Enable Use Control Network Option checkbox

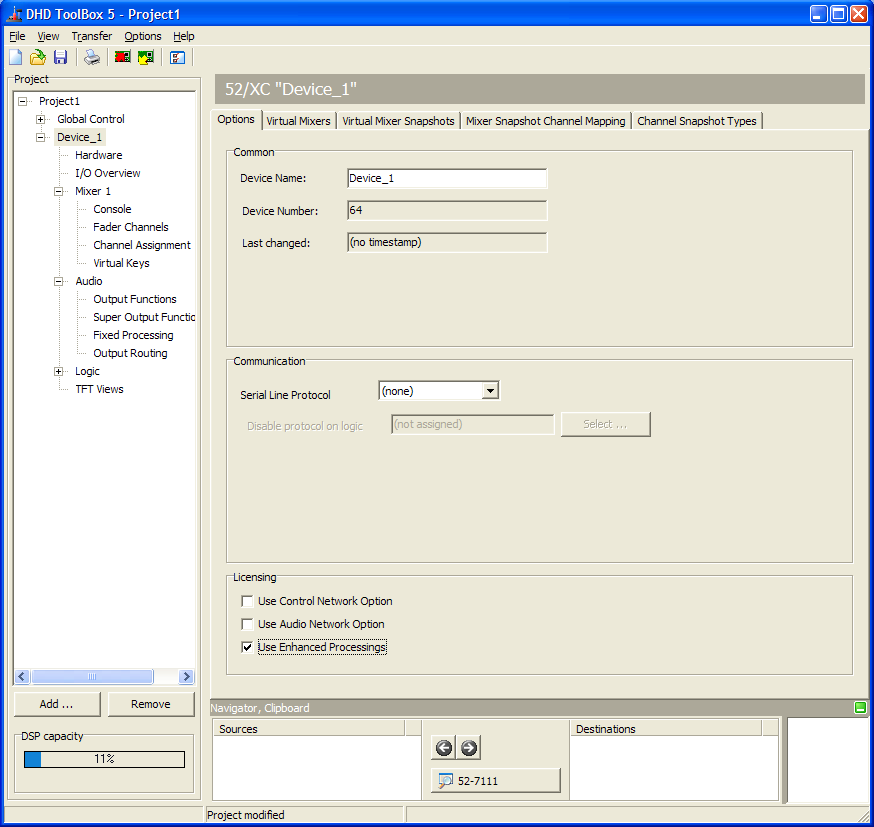click(247, 601)
